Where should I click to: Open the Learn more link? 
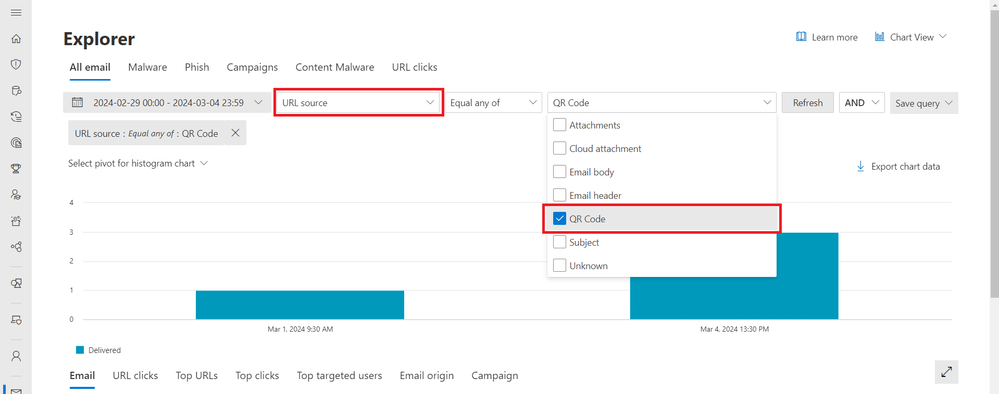pyautogui.click(x=827, y=37)
